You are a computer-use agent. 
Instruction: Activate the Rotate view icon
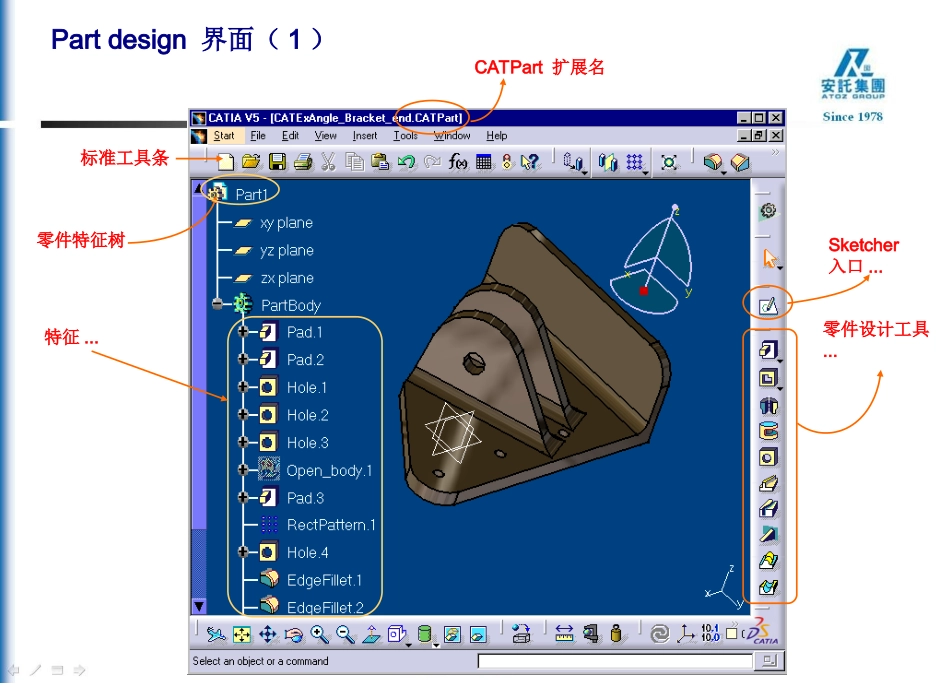tap(293, 634)
